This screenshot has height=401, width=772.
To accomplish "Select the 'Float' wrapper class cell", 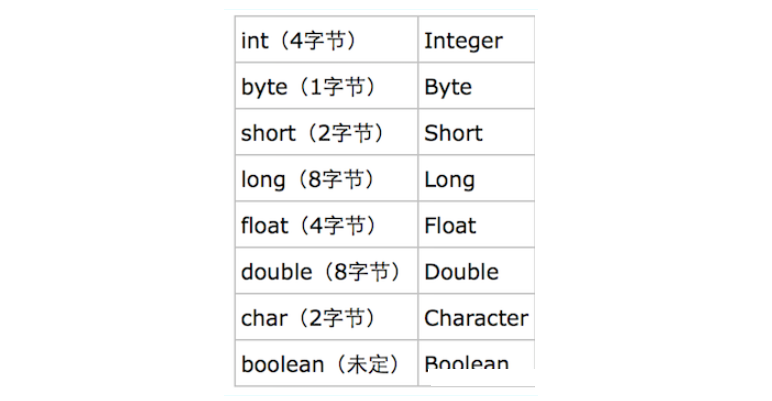I will (450, 226).
